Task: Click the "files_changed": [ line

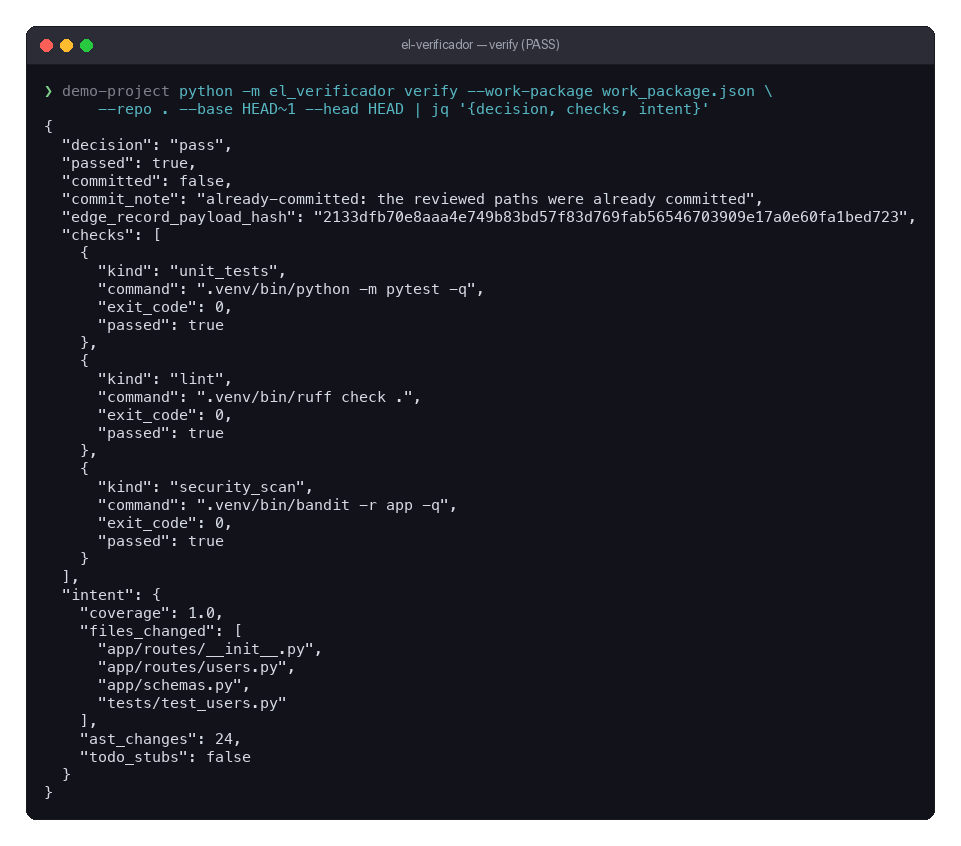Action: 161,631
